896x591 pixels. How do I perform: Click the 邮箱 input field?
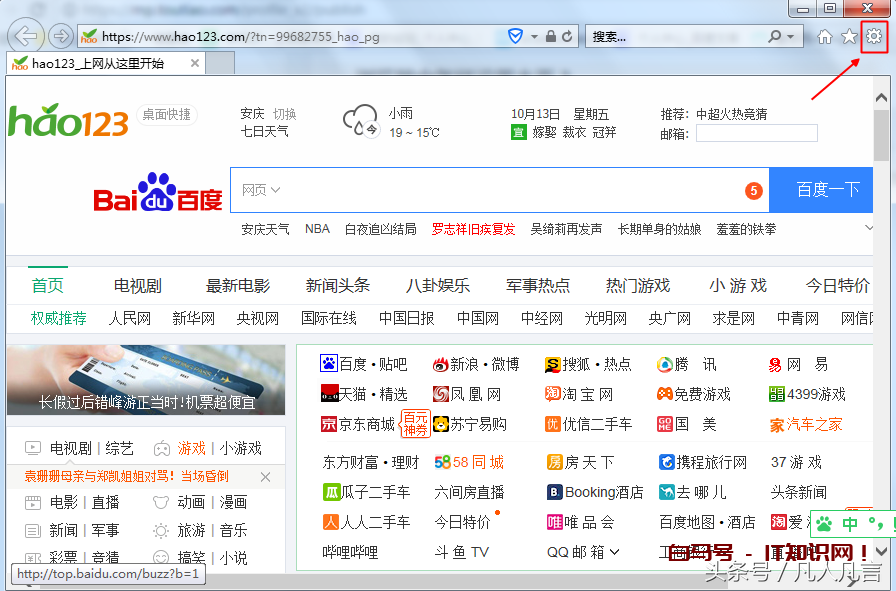click(x=756, y=133)
